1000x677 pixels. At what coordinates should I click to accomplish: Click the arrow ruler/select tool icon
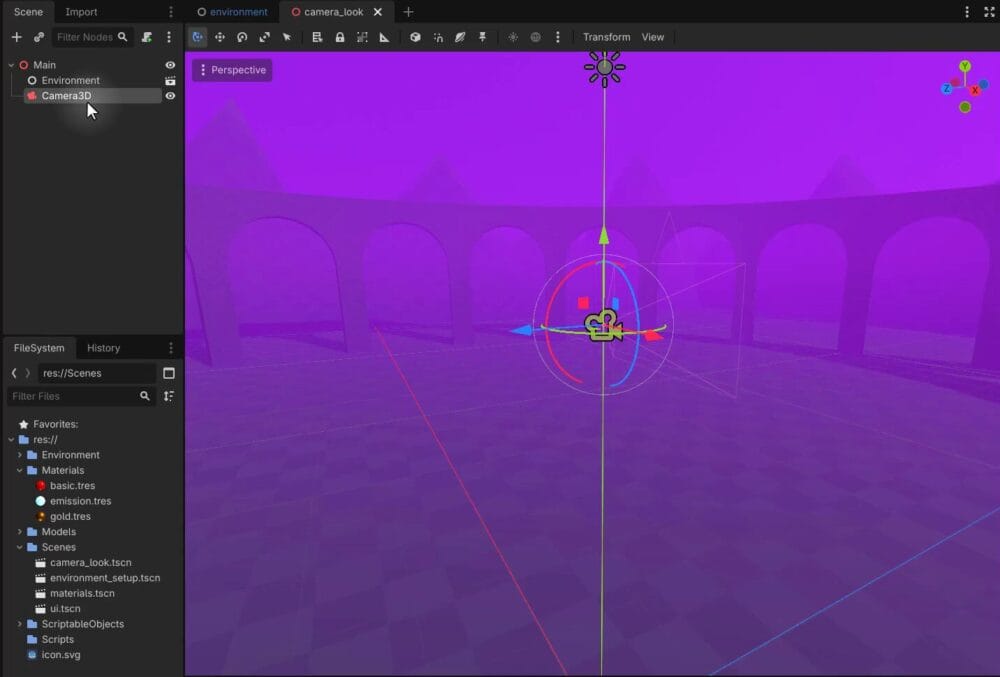[x=287, y=37]
